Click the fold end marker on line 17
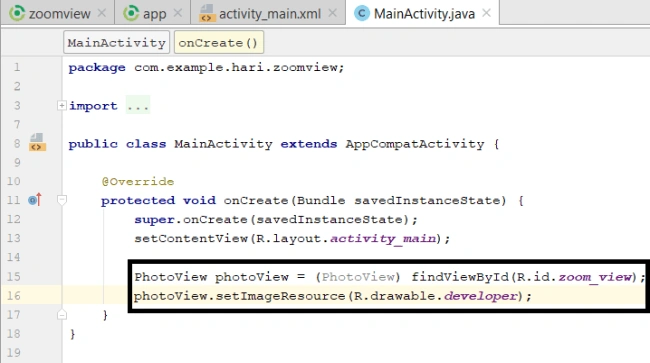Viewport: 650px width, 363px height. pos(62,315)
